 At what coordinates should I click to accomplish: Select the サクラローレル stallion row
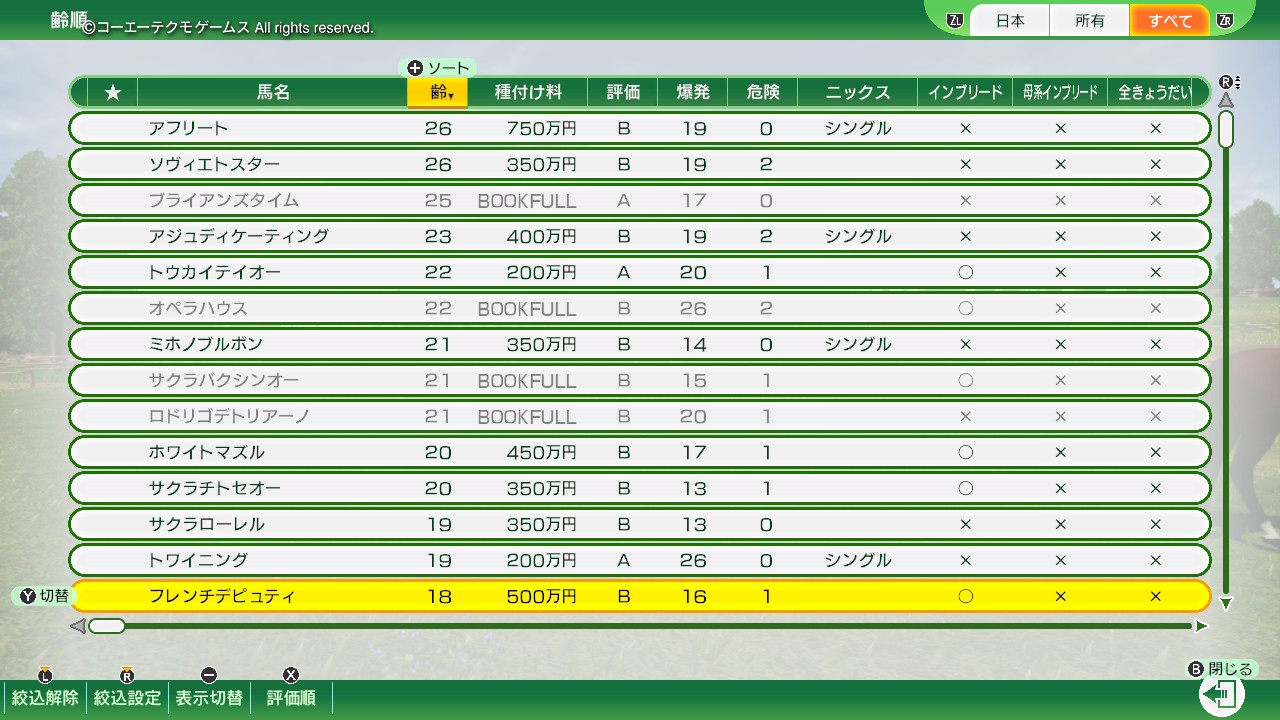640,524
